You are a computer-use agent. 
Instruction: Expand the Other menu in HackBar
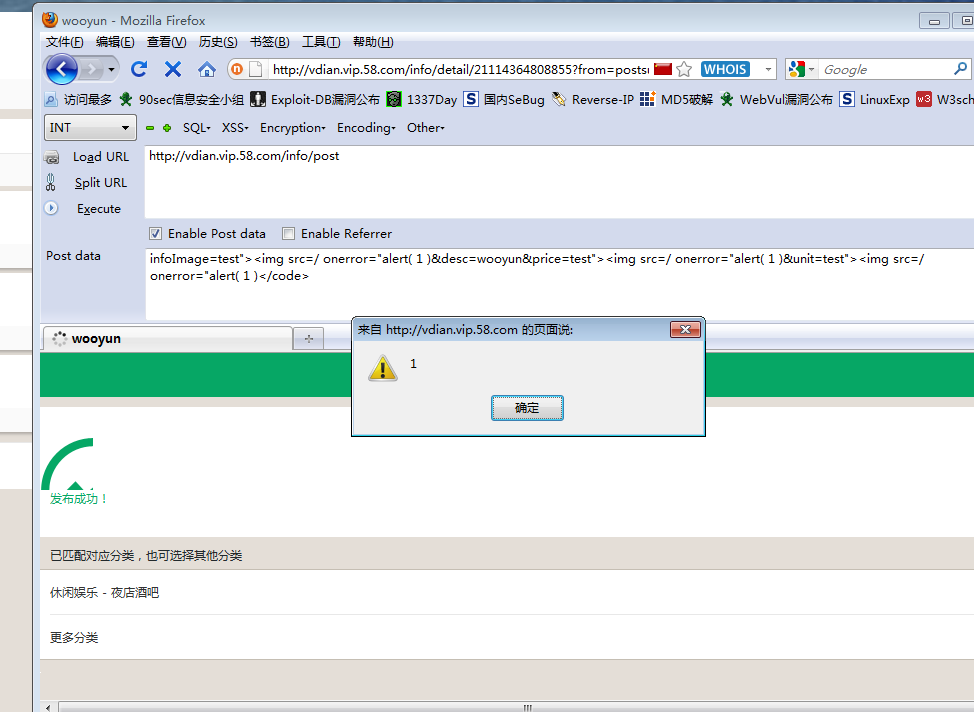point(426,128)
